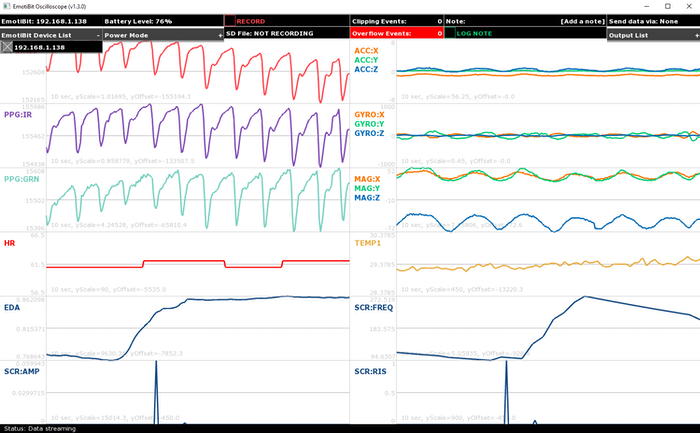
Task: Maximize the EmotiBit Oscilloscope window
Action: pyautogui.click(x=668, y=6)
